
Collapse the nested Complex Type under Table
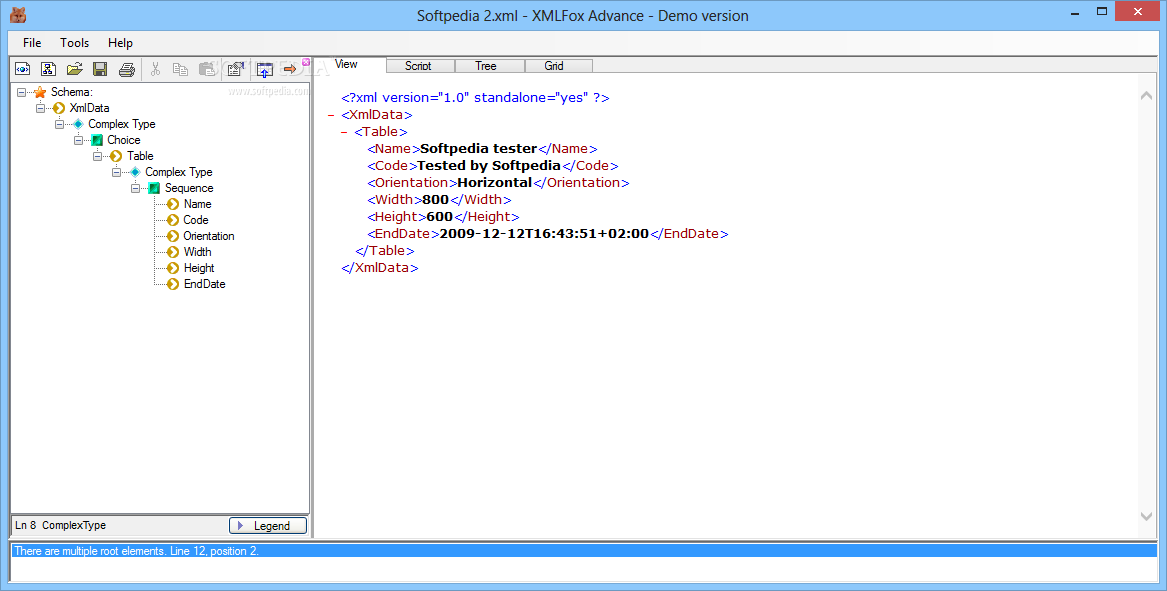[116, 172]
